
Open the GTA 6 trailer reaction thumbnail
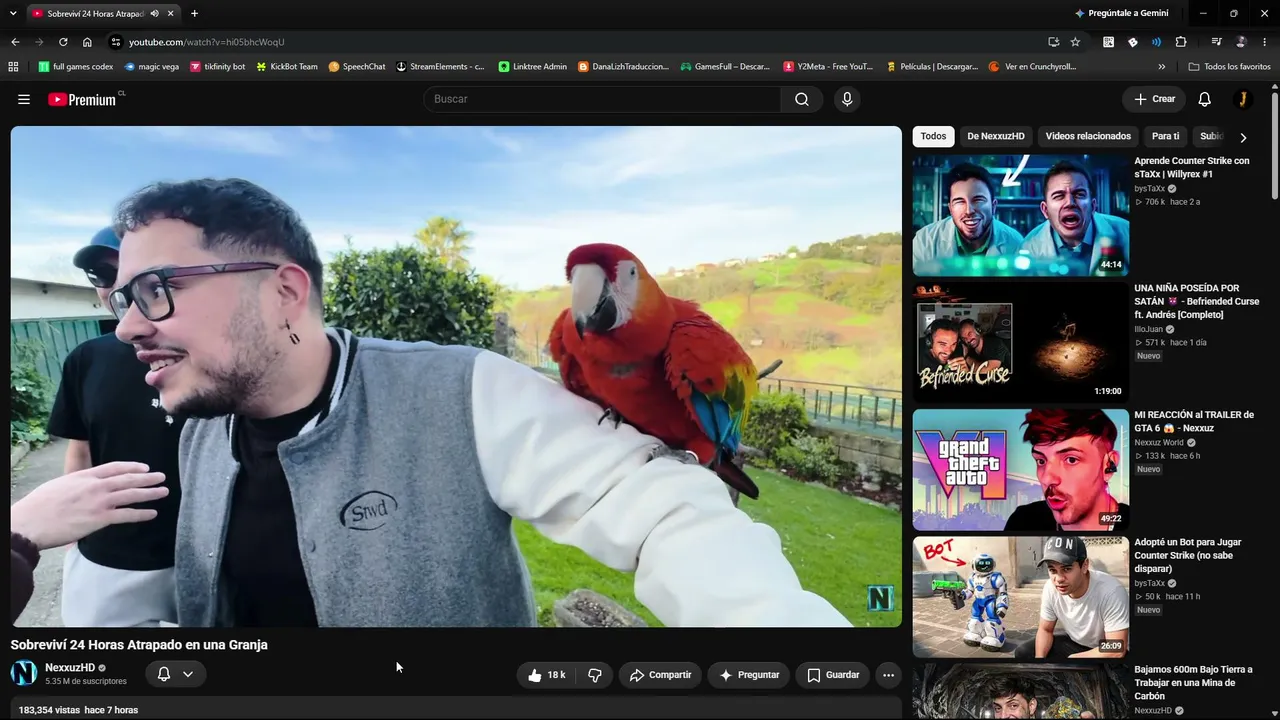point(1021,470)
